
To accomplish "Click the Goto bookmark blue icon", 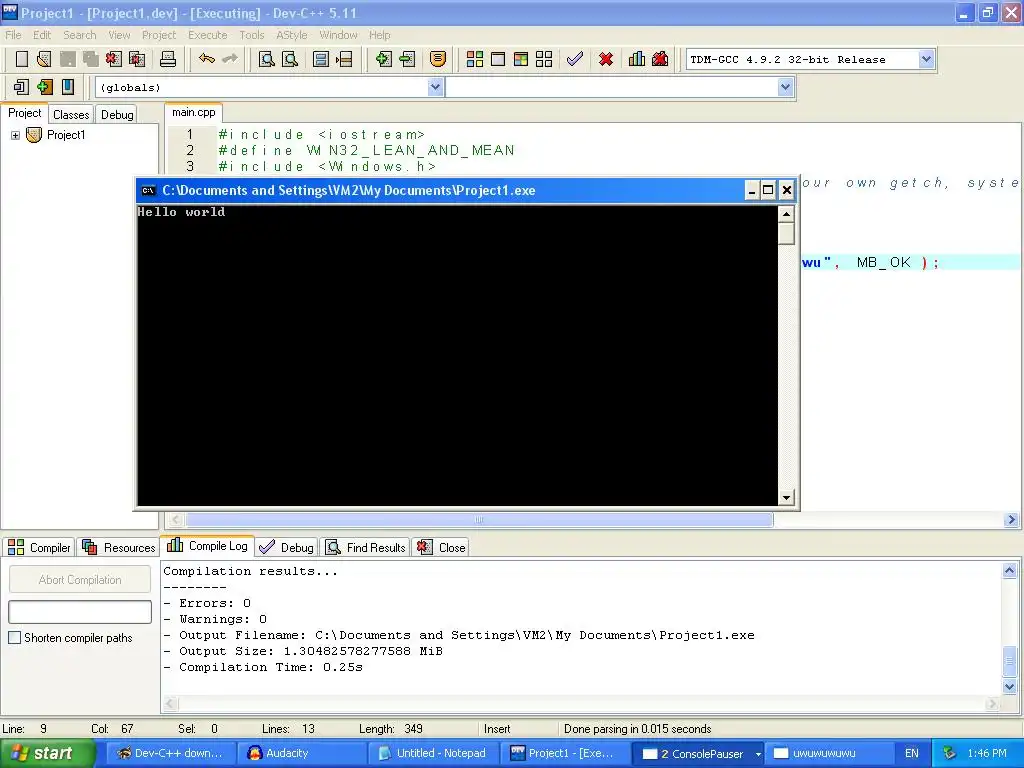I will click(x=67, y=87).
